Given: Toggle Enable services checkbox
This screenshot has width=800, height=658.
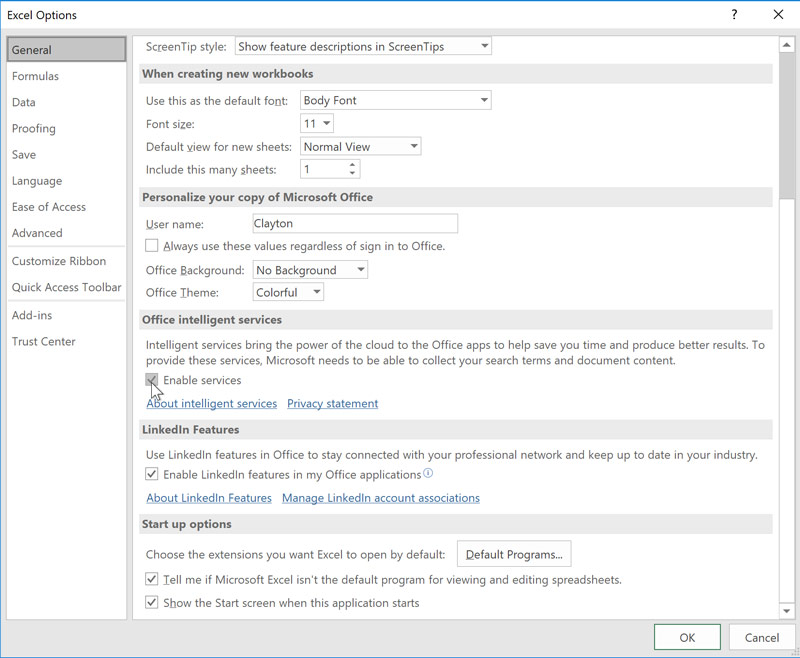Looking at the screenshot, I should [x=152, y=380].
